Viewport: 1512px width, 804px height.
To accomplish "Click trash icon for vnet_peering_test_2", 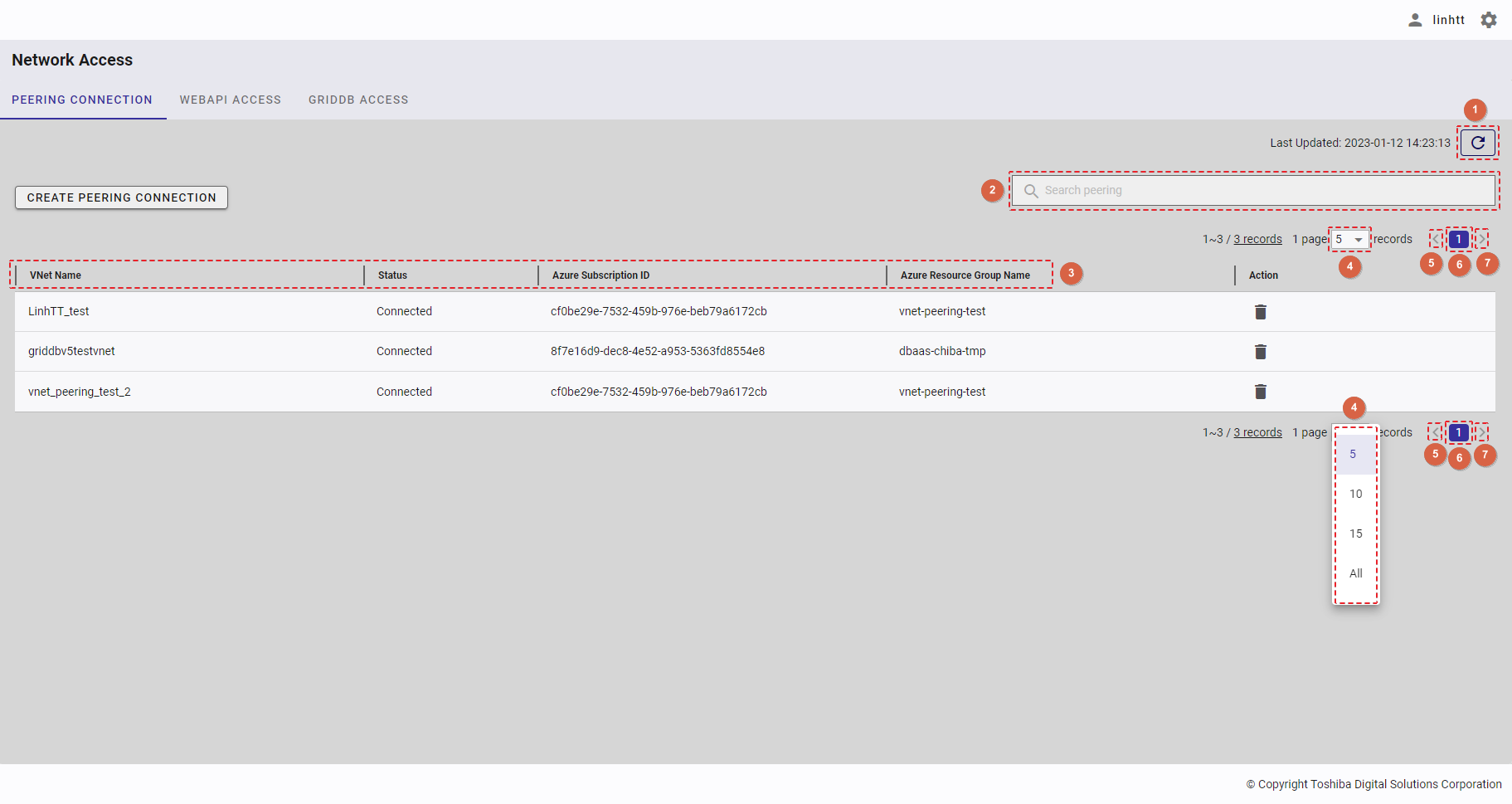I will 1260,392.
